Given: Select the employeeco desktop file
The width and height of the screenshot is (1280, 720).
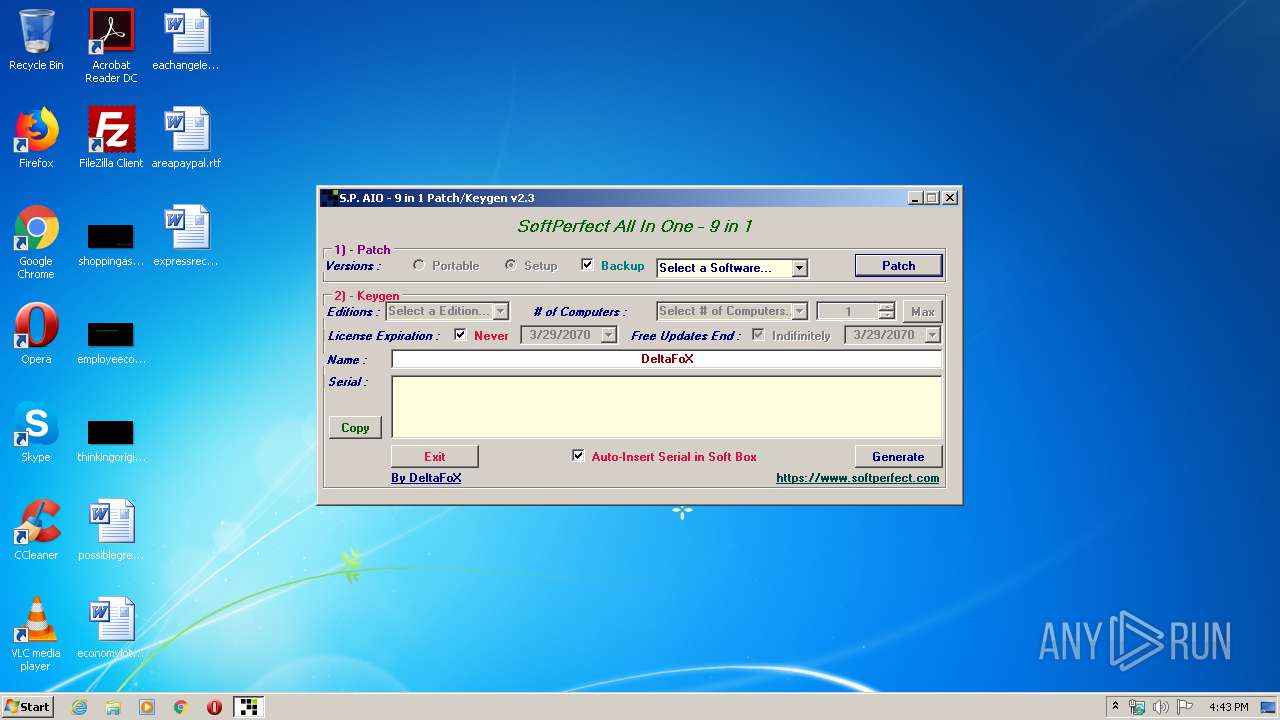Looking at the screenshot, I should tap(111, 341).
